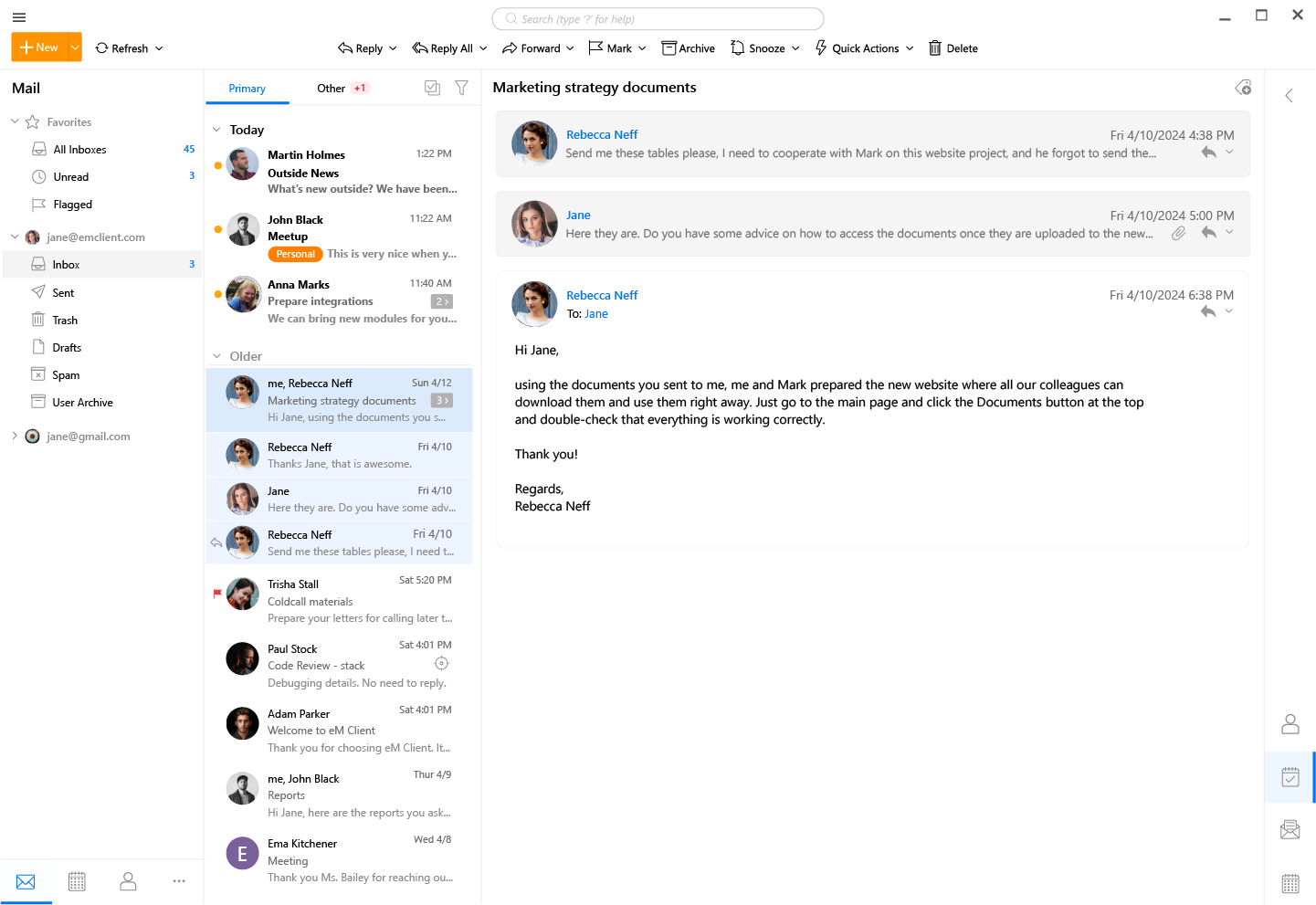Create a message with the New button
The image size is (1316, 905).
(x=38, y=47)
